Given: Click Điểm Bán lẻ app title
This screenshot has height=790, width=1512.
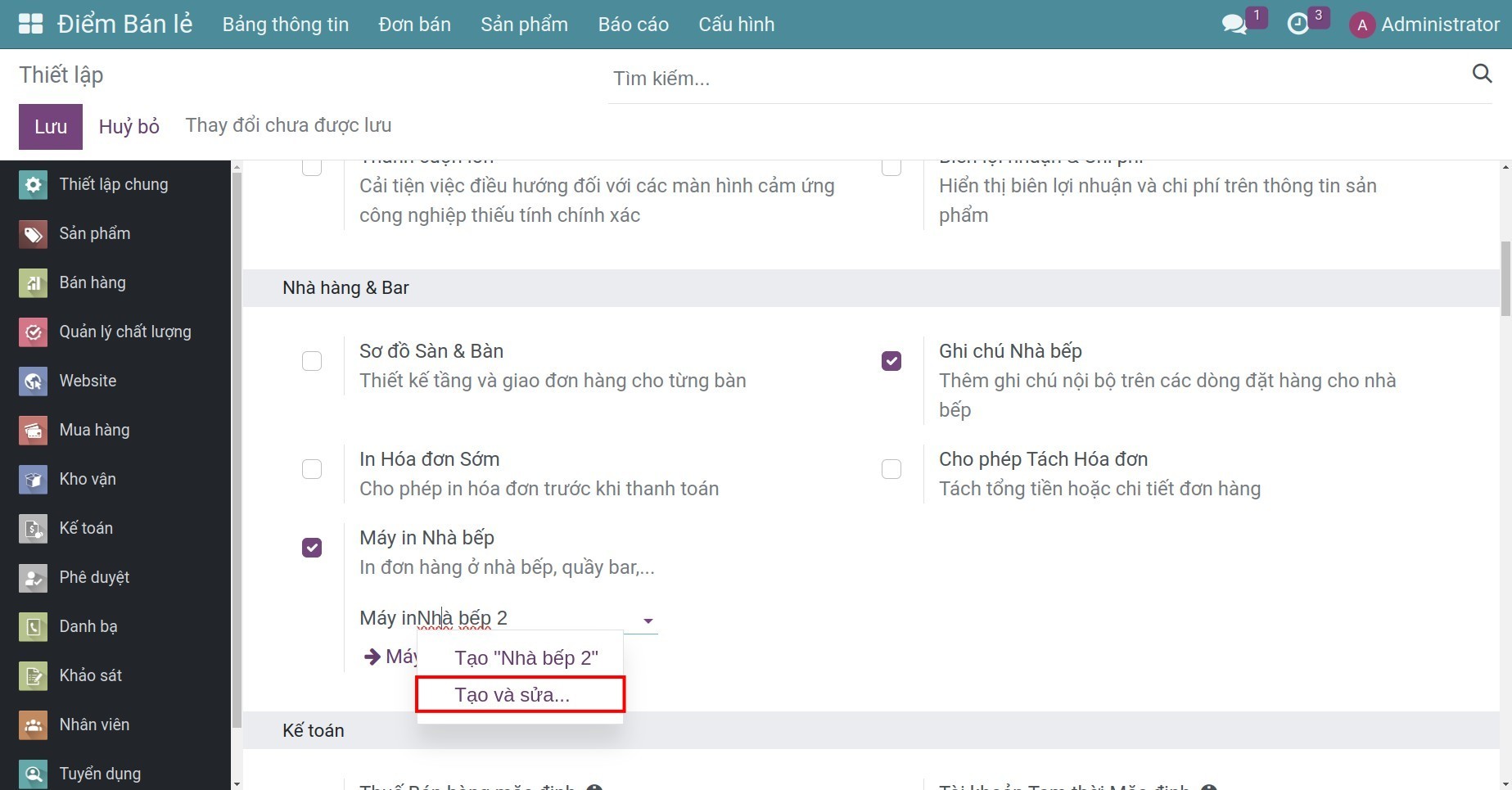Looking at the screenshot, I should [x=124, y=24].
